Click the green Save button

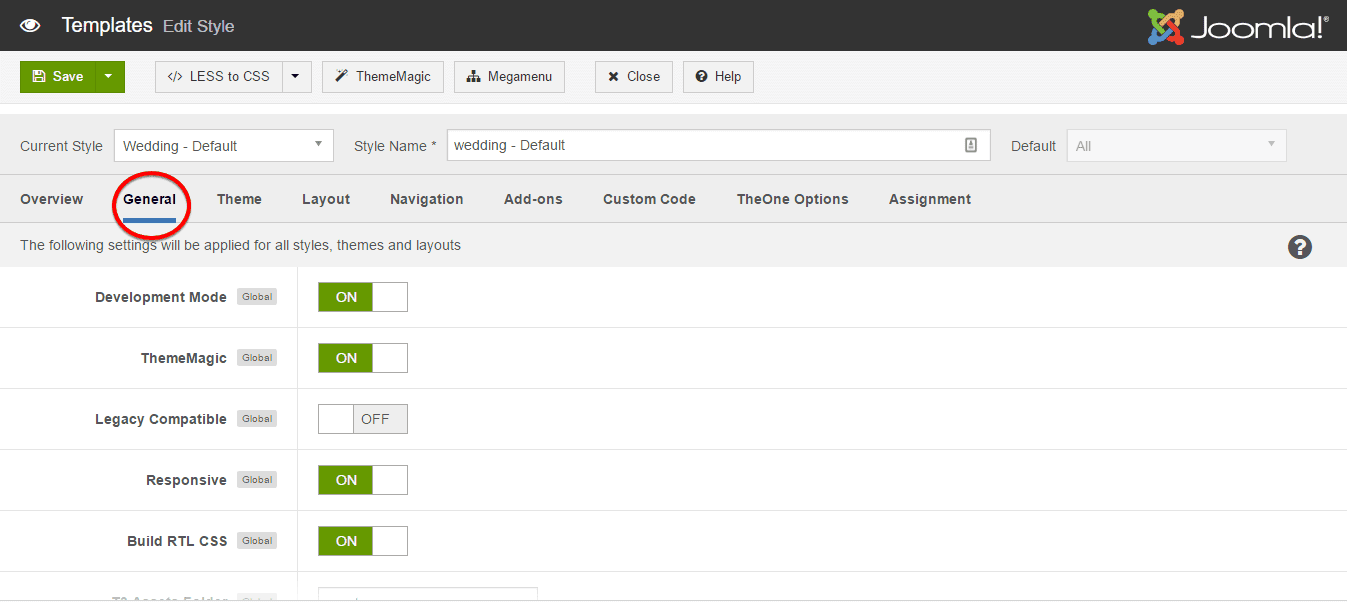coord(58,77)
